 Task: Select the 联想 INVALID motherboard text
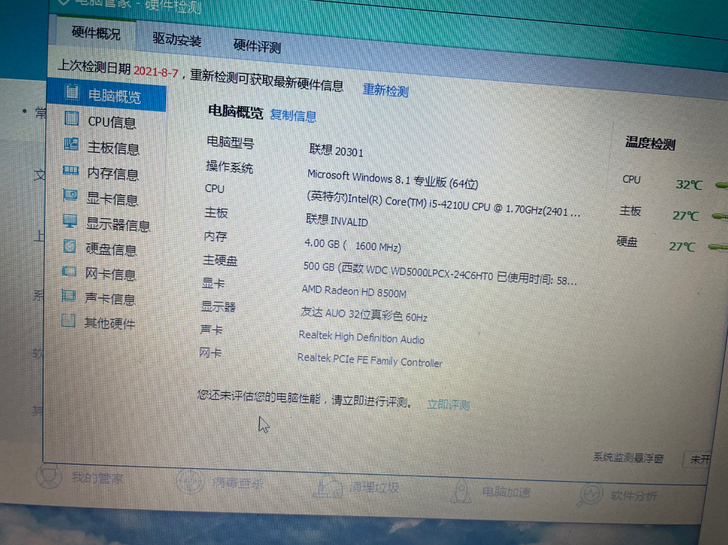coord(337,220)
